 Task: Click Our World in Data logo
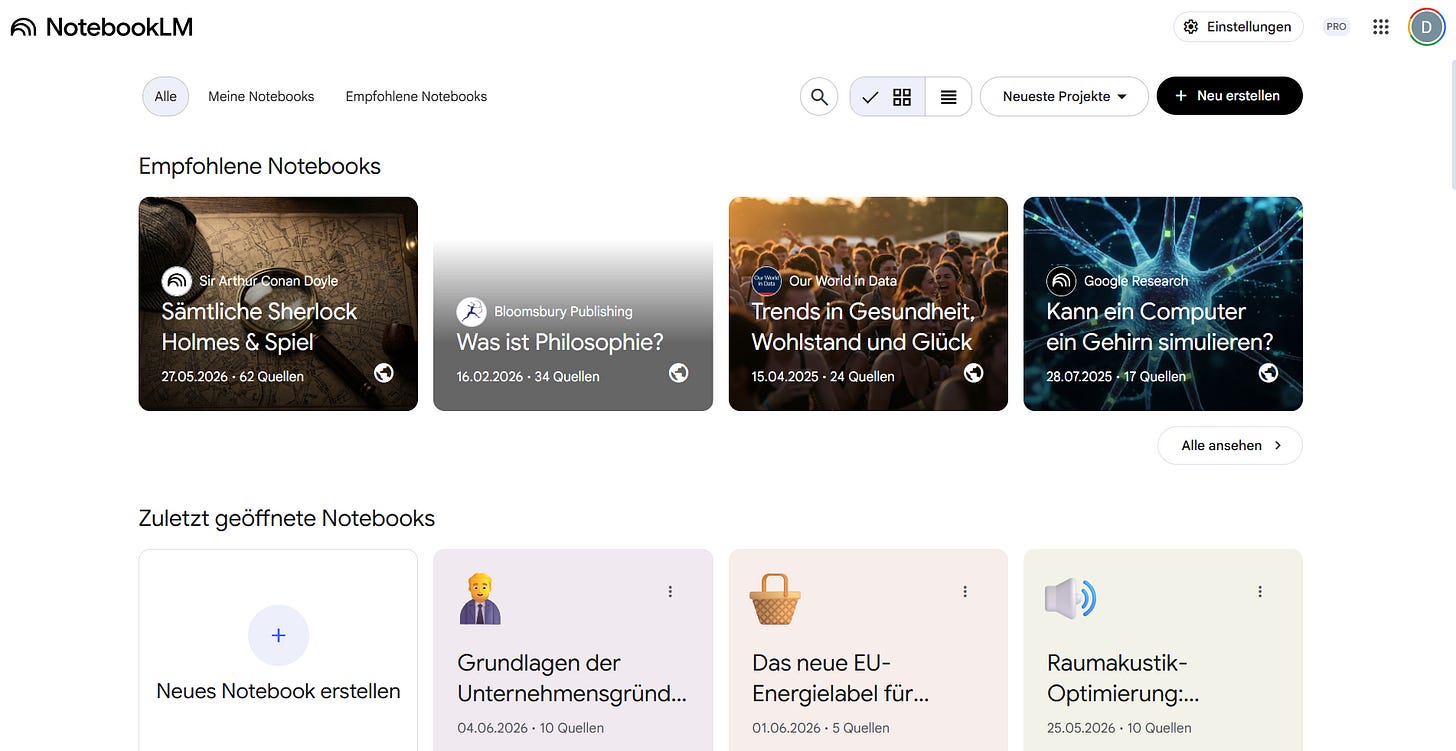click(x=766, y=281)
